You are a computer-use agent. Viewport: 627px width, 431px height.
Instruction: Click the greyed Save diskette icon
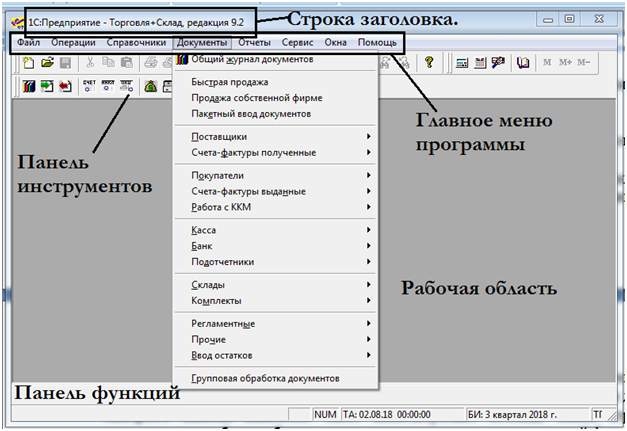(x=65, y=63)
